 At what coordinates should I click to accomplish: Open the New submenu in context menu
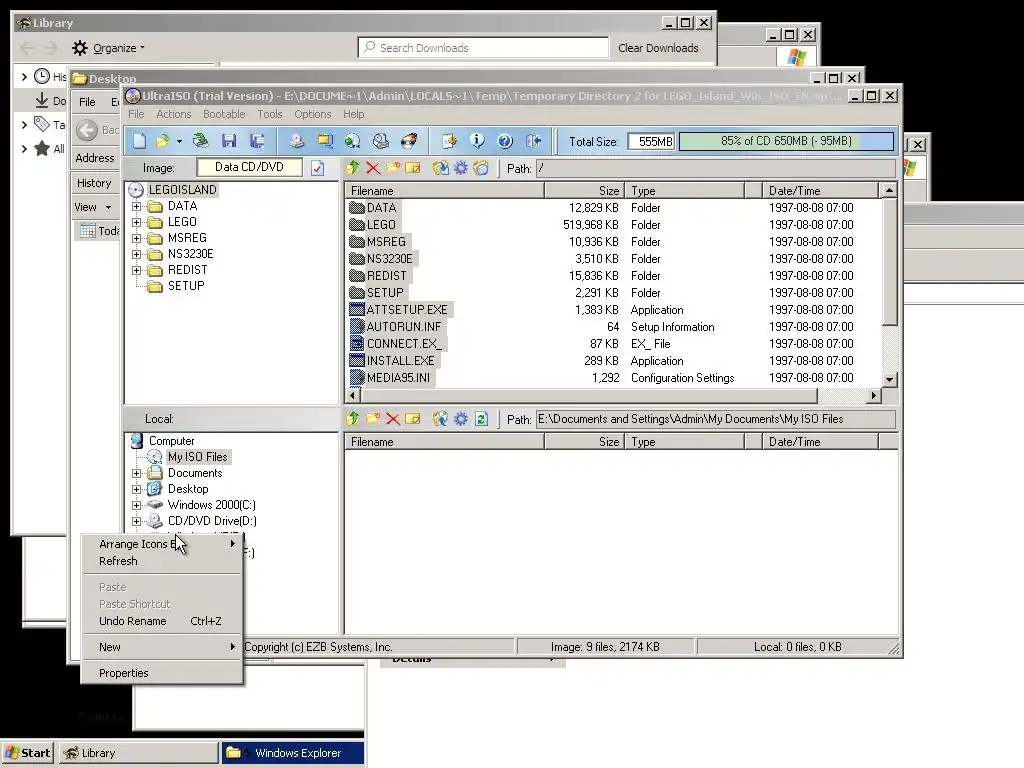click(x=162, y=647)
